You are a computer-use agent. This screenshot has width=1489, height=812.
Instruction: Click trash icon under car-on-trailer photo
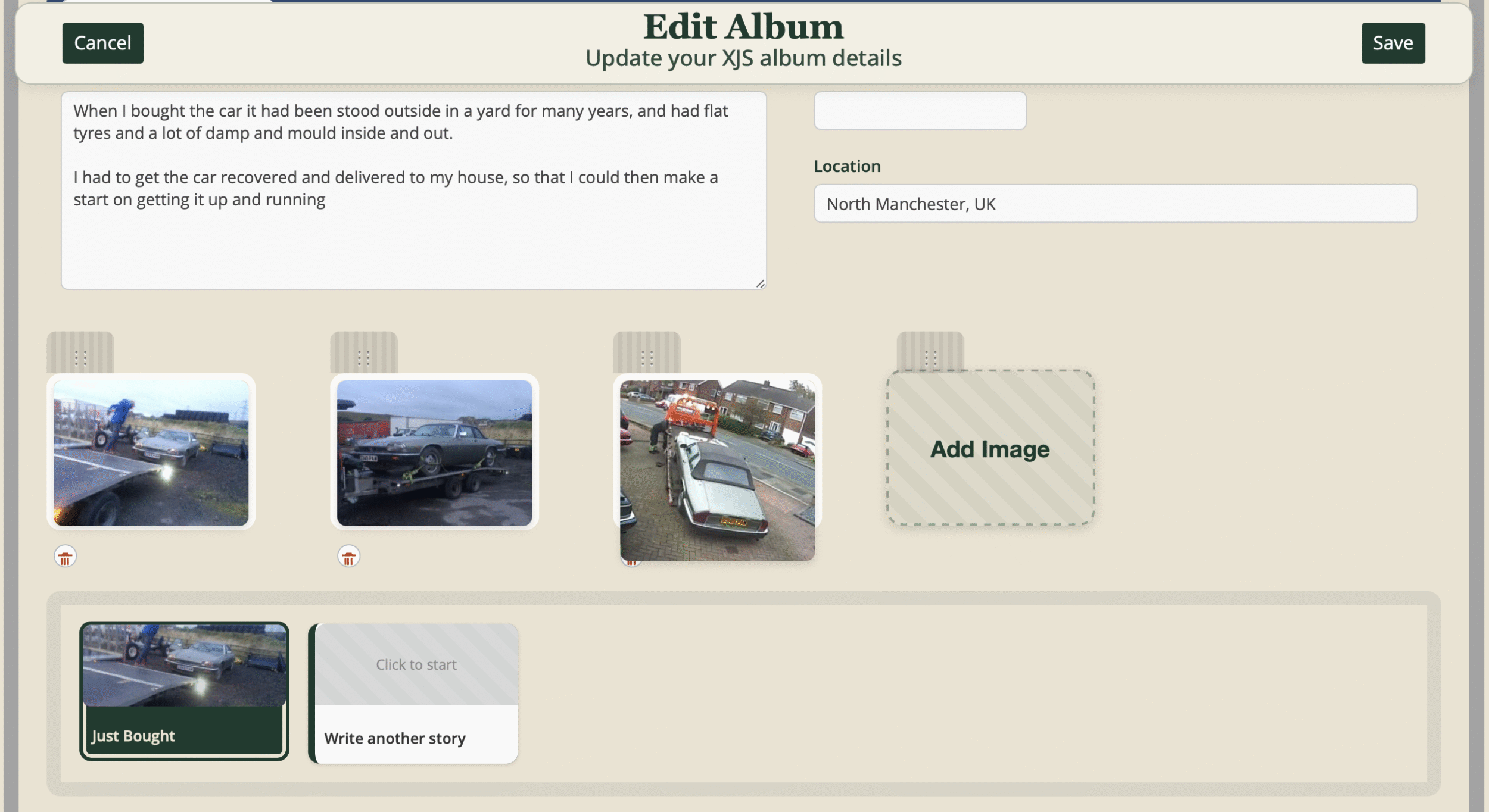[x=348, y=557]
